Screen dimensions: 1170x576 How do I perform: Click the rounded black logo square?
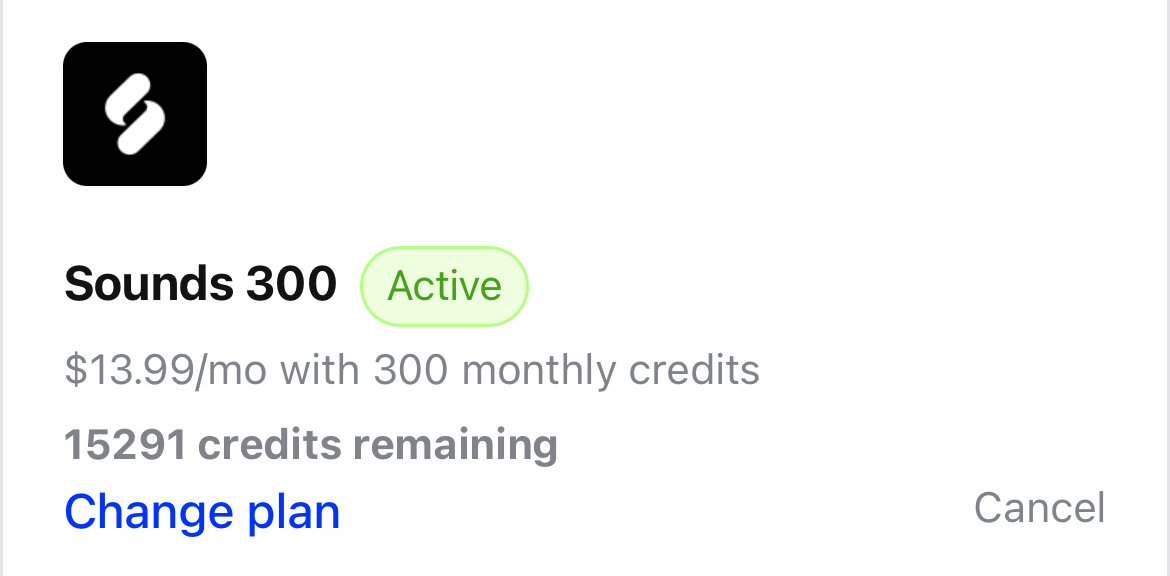tap(135, 113)
